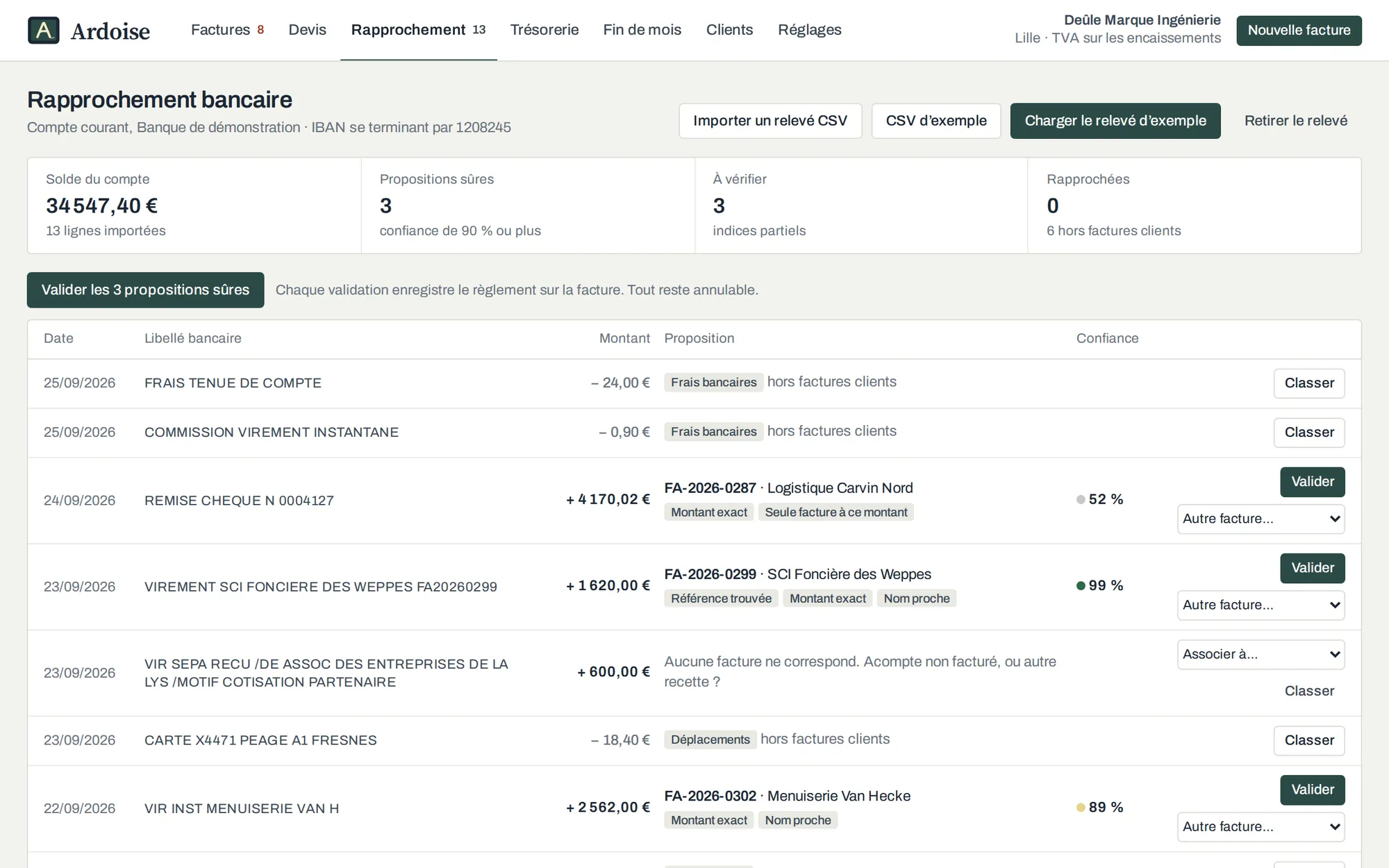
Task: Validate the 3 propositions sûres
Action: tap(145, 290)
